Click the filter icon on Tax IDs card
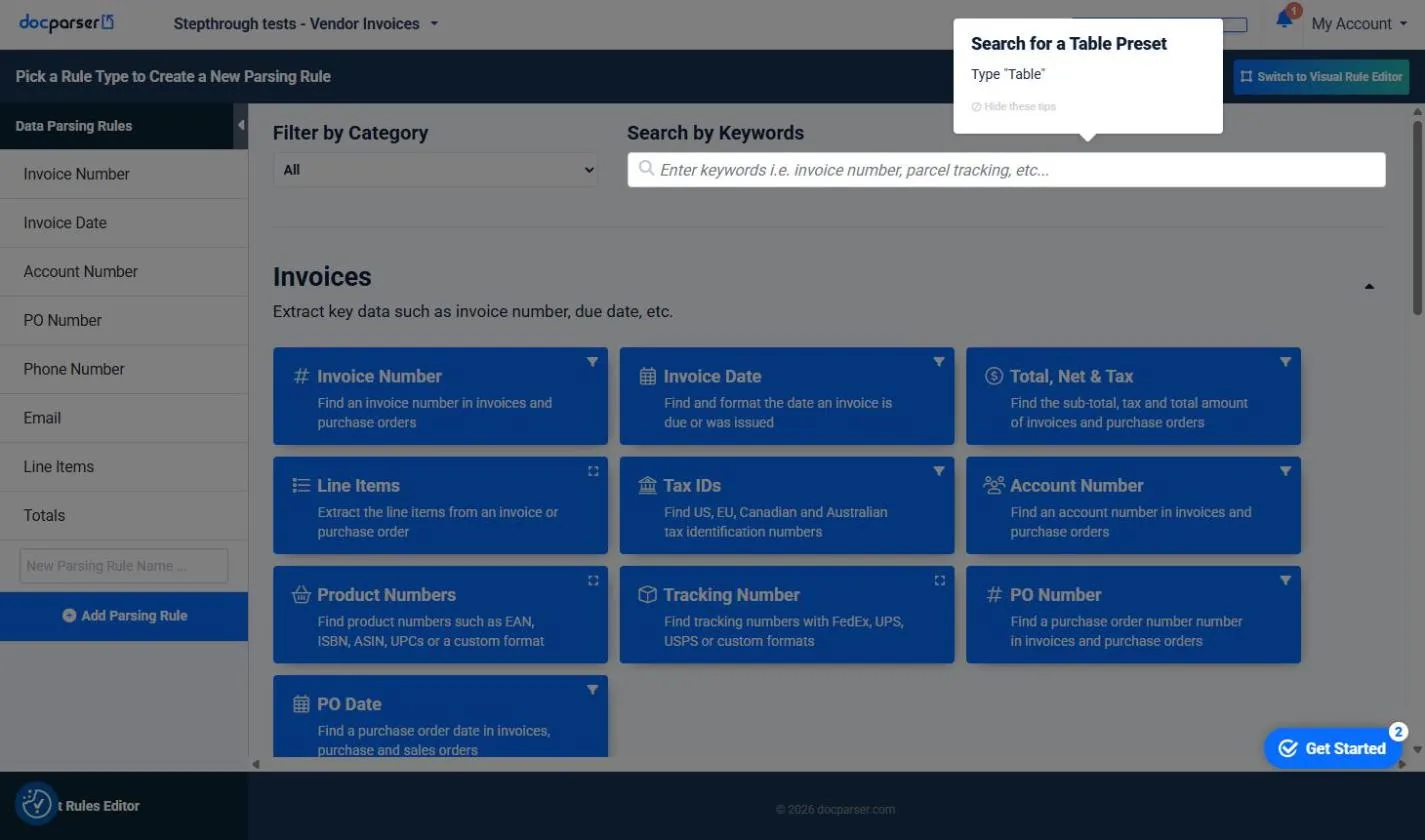Image resolution: width=1425 pixels, height=840 pixels. pos(939,471)
